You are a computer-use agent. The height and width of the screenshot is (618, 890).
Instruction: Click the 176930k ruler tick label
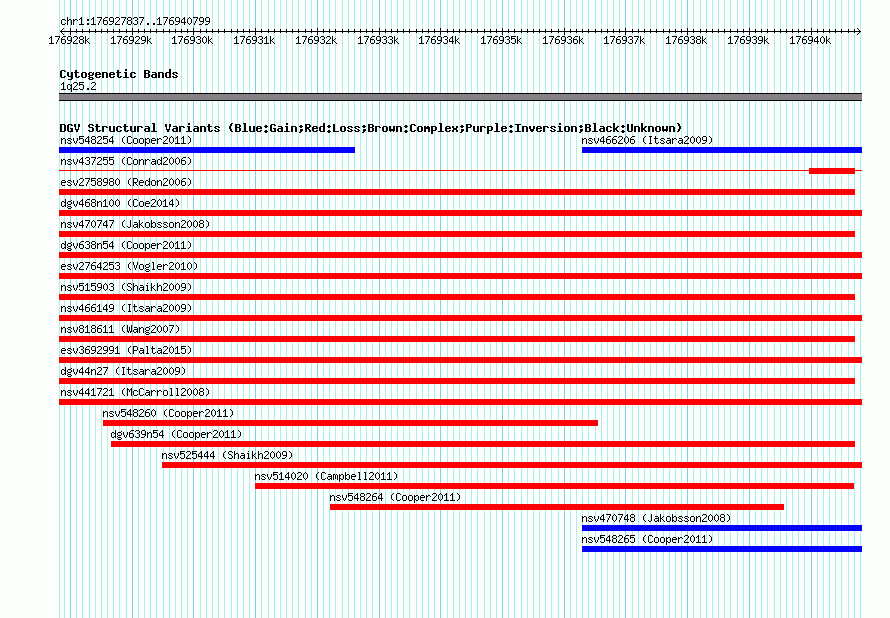point(192,40)
